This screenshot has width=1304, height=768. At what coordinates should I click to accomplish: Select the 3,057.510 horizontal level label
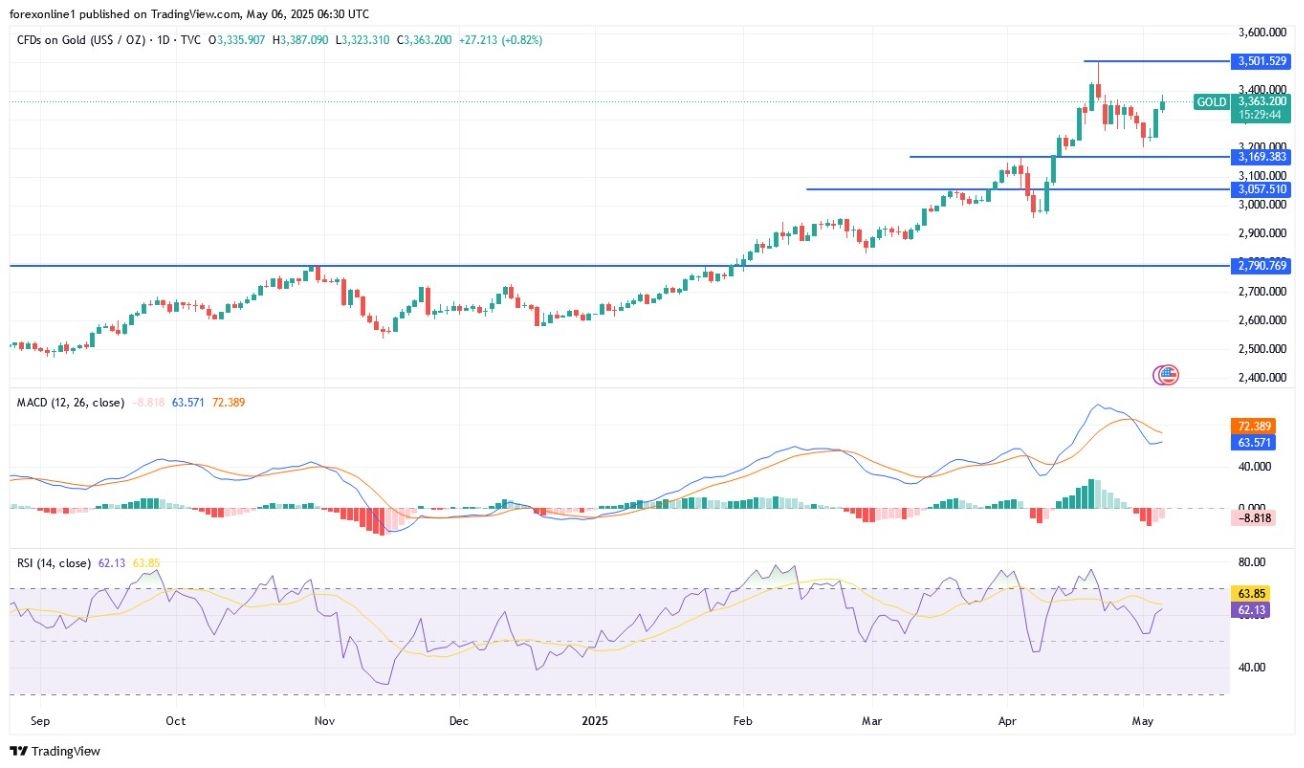pyautogui.click(x=1263, y=189)
